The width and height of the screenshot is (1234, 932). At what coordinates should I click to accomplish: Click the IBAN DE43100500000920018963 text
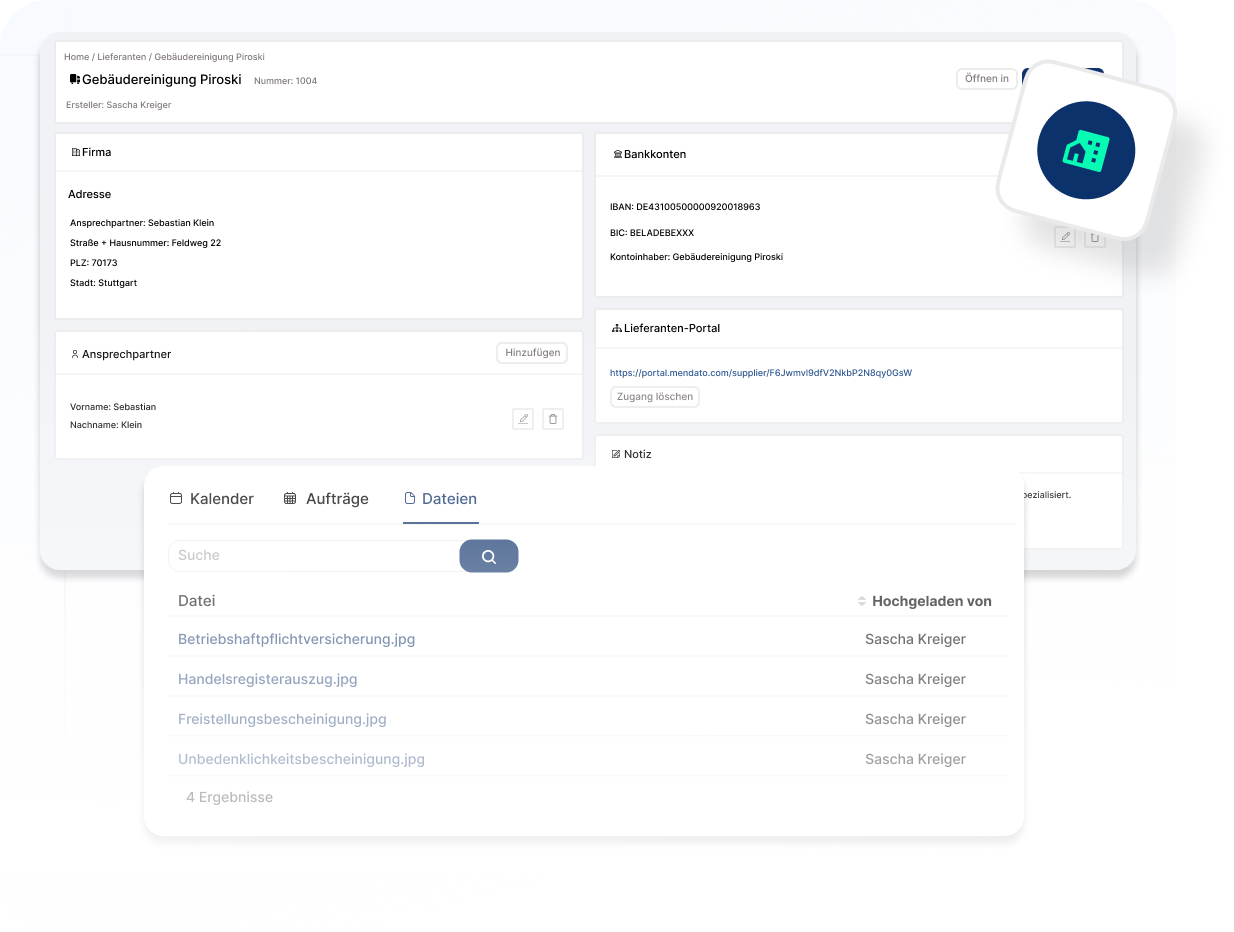pyautogui.click(x=685, y=207)
